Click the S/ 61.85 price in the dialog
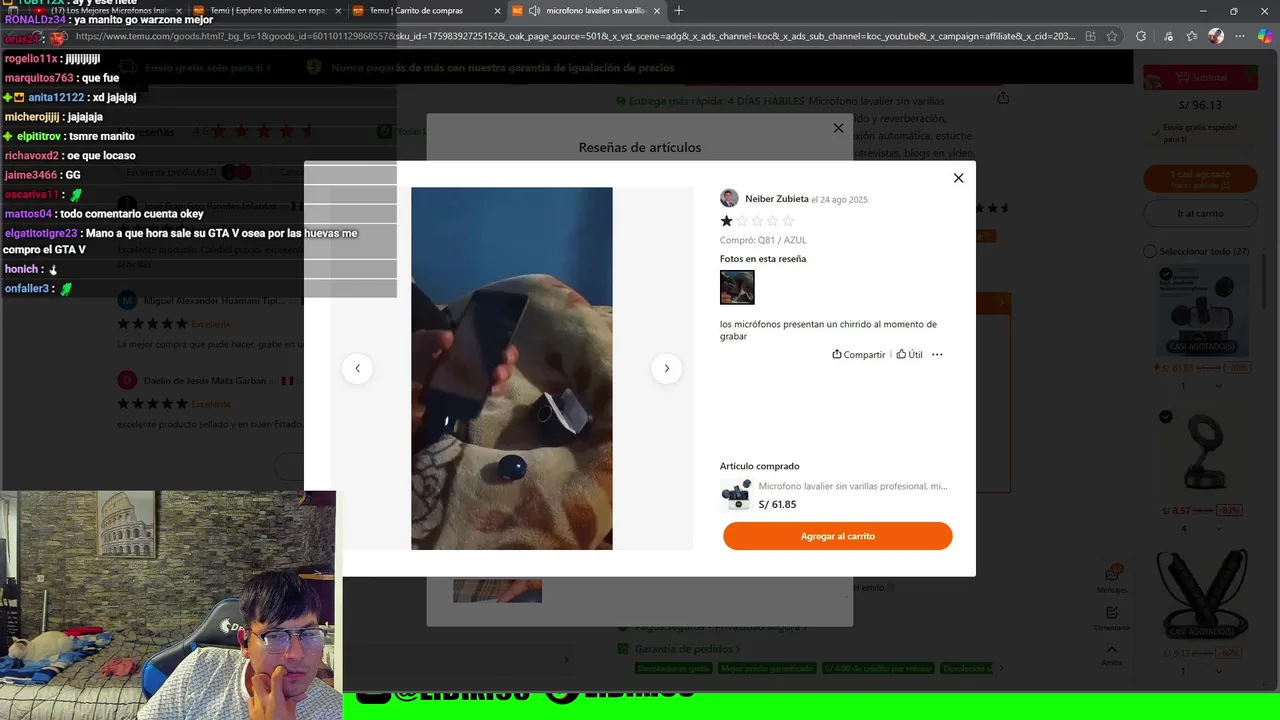1280x720 pixels. click(x=777, y=505)
